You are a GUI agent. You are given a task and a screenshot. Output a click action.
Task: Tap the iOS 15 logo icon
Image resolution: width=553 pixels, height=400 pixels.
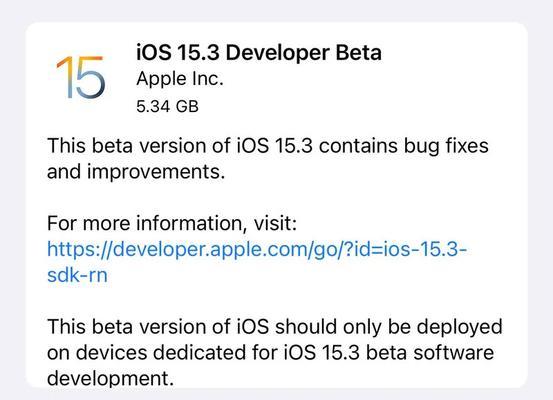click(x=81, y=77)
